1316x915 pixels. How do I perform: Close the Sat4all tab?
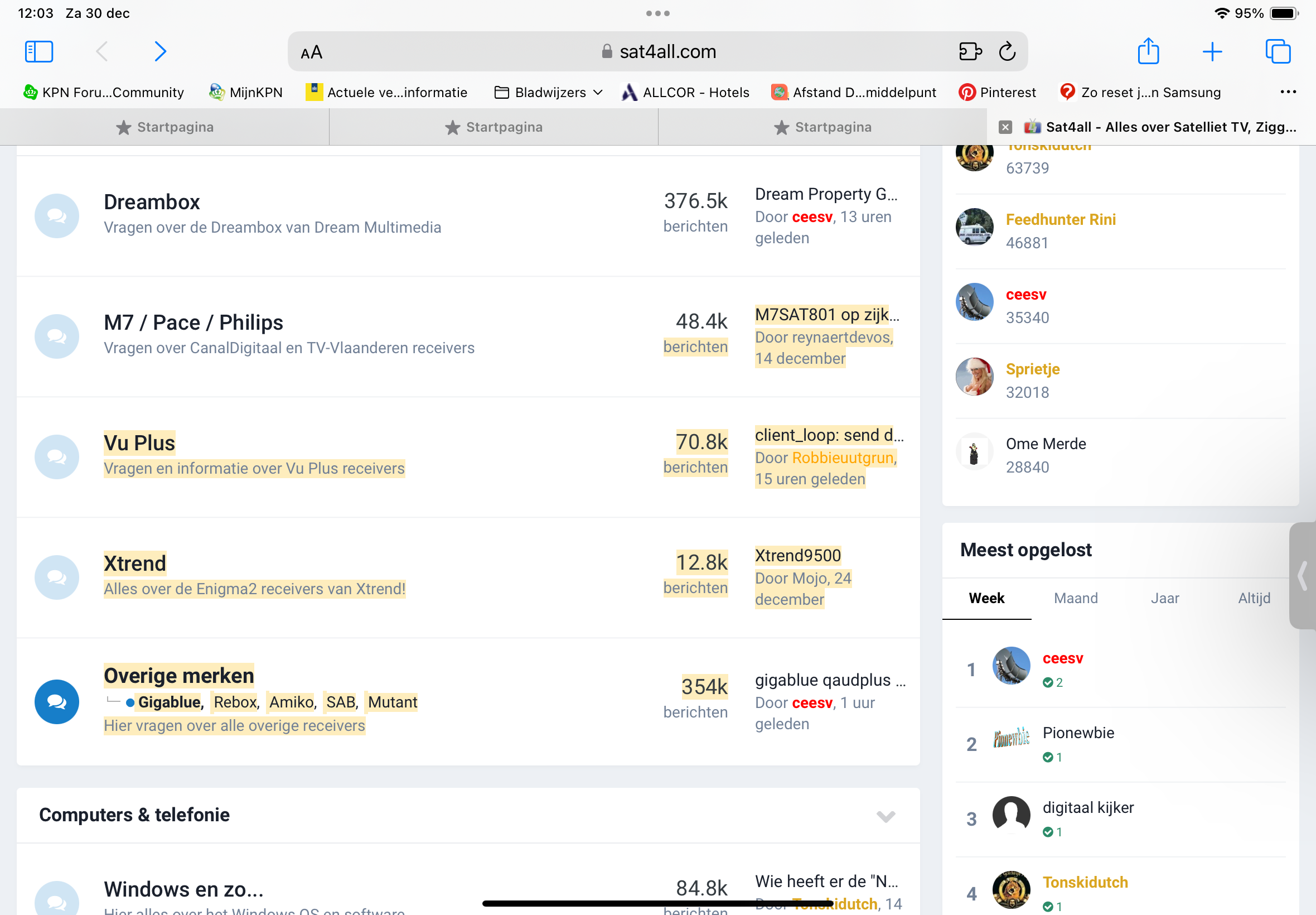click(1005, 127)
